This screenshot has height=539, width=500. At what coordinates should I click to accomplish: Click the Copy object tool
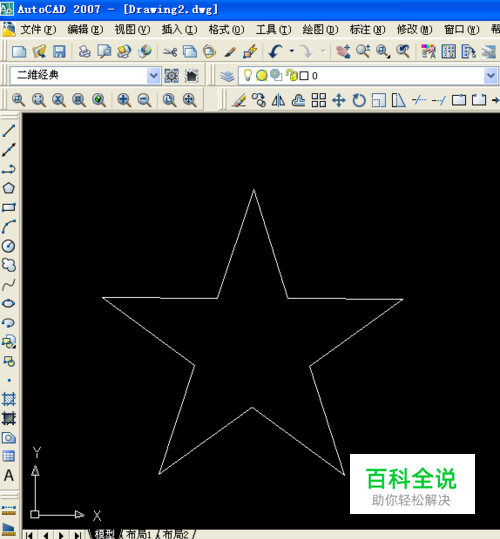(258, 100)
